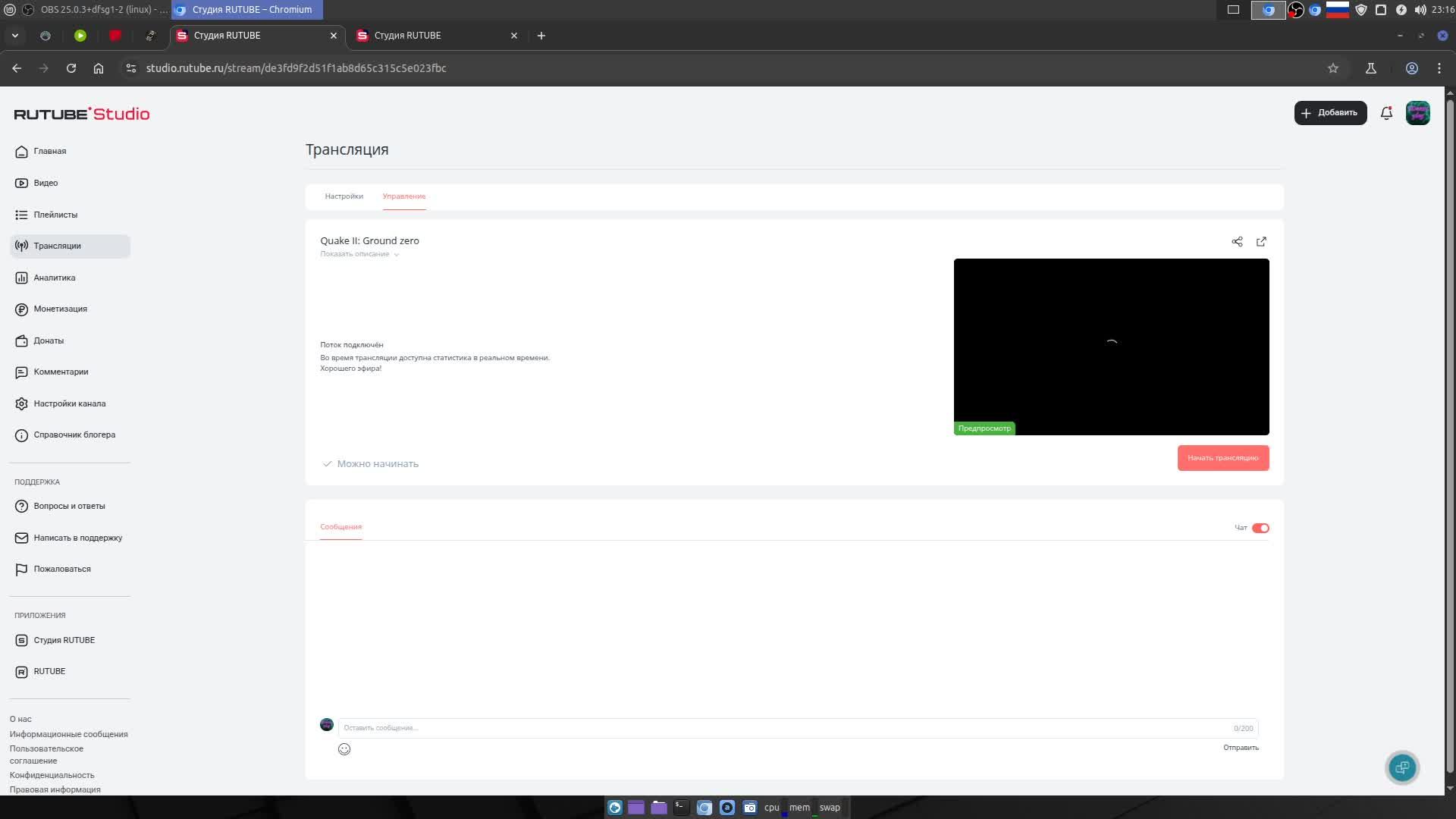
Task: Open Монетизация in the sidebar
Action: pos(60,309)
